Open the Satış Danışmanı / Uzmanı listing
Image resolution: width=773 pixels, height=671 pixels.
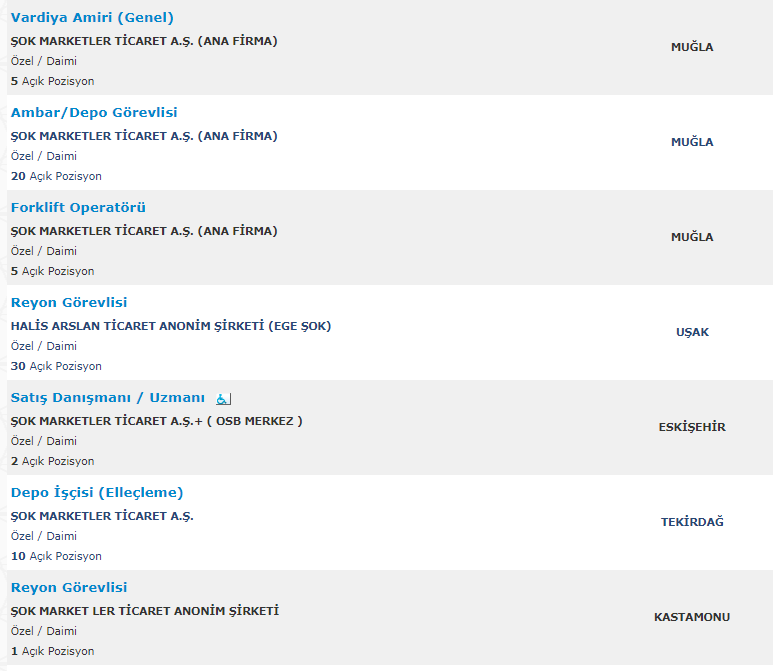pos(108,397)
